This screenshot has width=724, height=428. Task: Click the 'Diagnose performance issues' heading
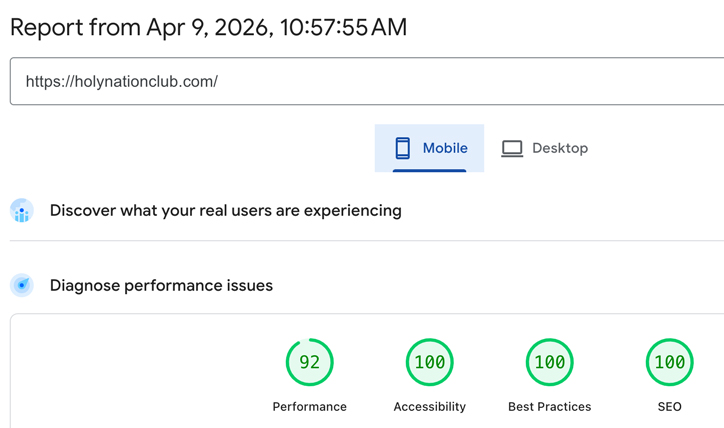tap(161, 285)
